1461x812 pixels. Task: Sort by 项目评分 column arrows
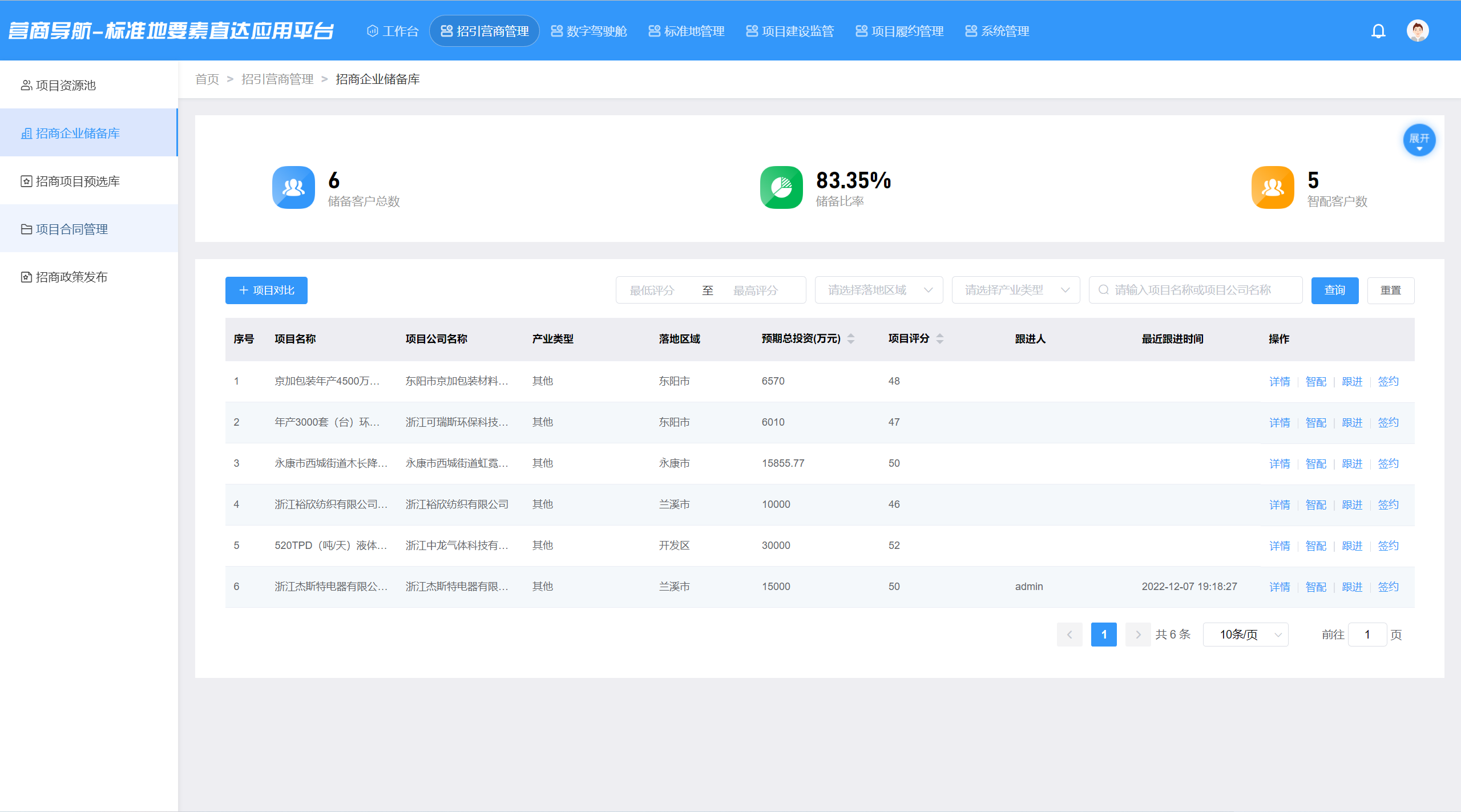pyautogui.click(x=940, y=339)
